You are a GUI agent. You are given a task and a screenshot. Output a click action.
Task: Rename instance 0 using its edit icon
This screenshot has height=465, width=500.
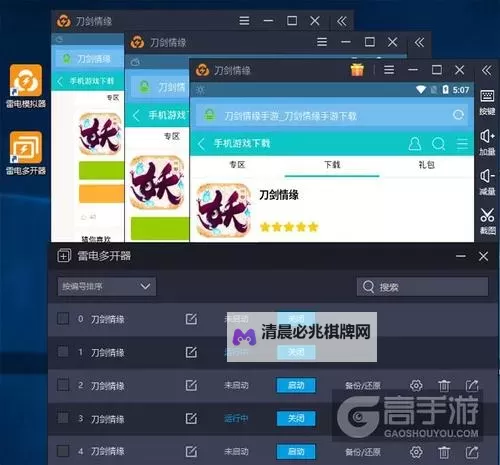191,319
